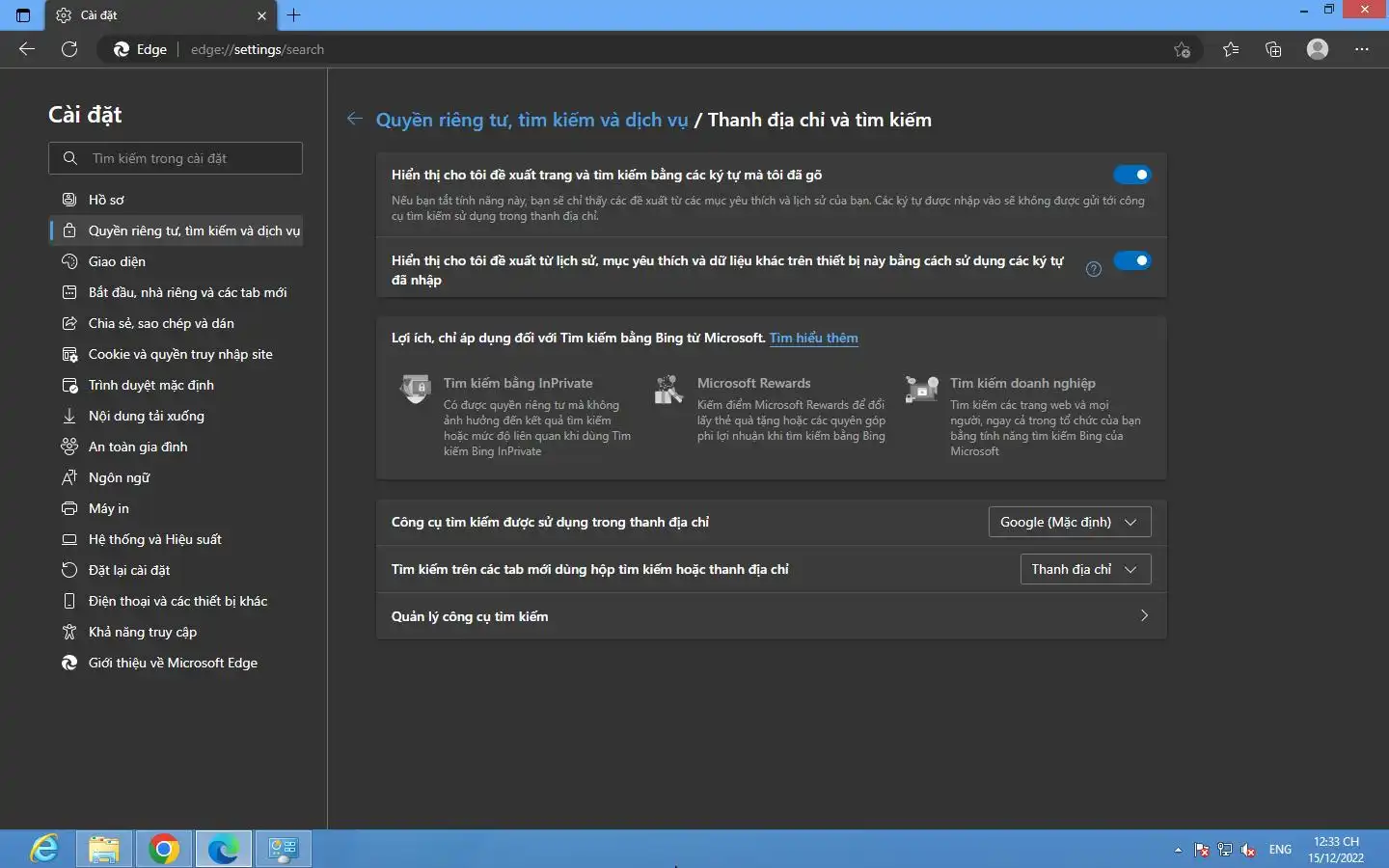
Task: Open Edge settings and more menu
Action: tap(1362, 49)
